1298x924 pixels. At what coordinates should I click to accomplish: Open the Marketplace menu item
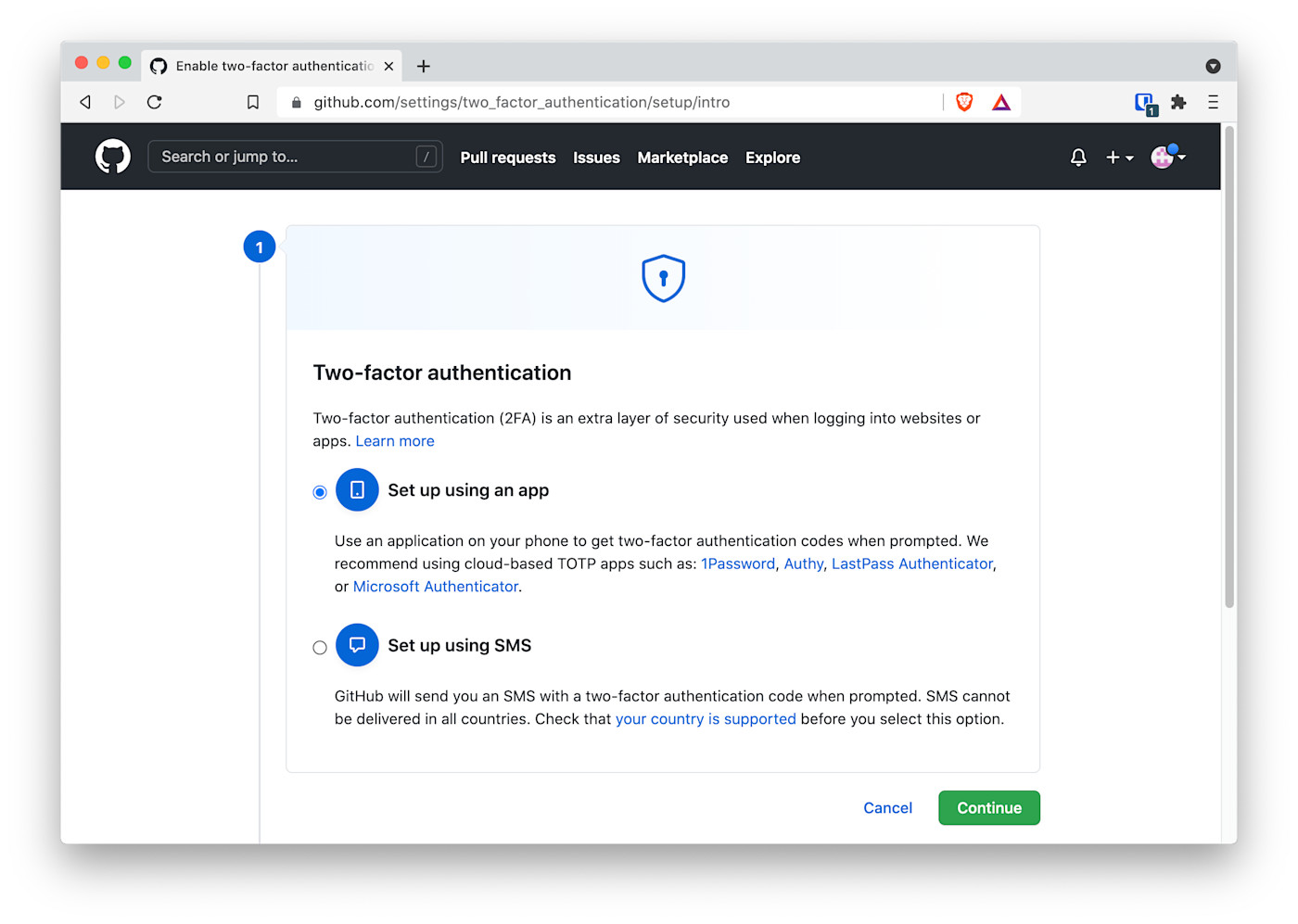click(x=682, y=158)
